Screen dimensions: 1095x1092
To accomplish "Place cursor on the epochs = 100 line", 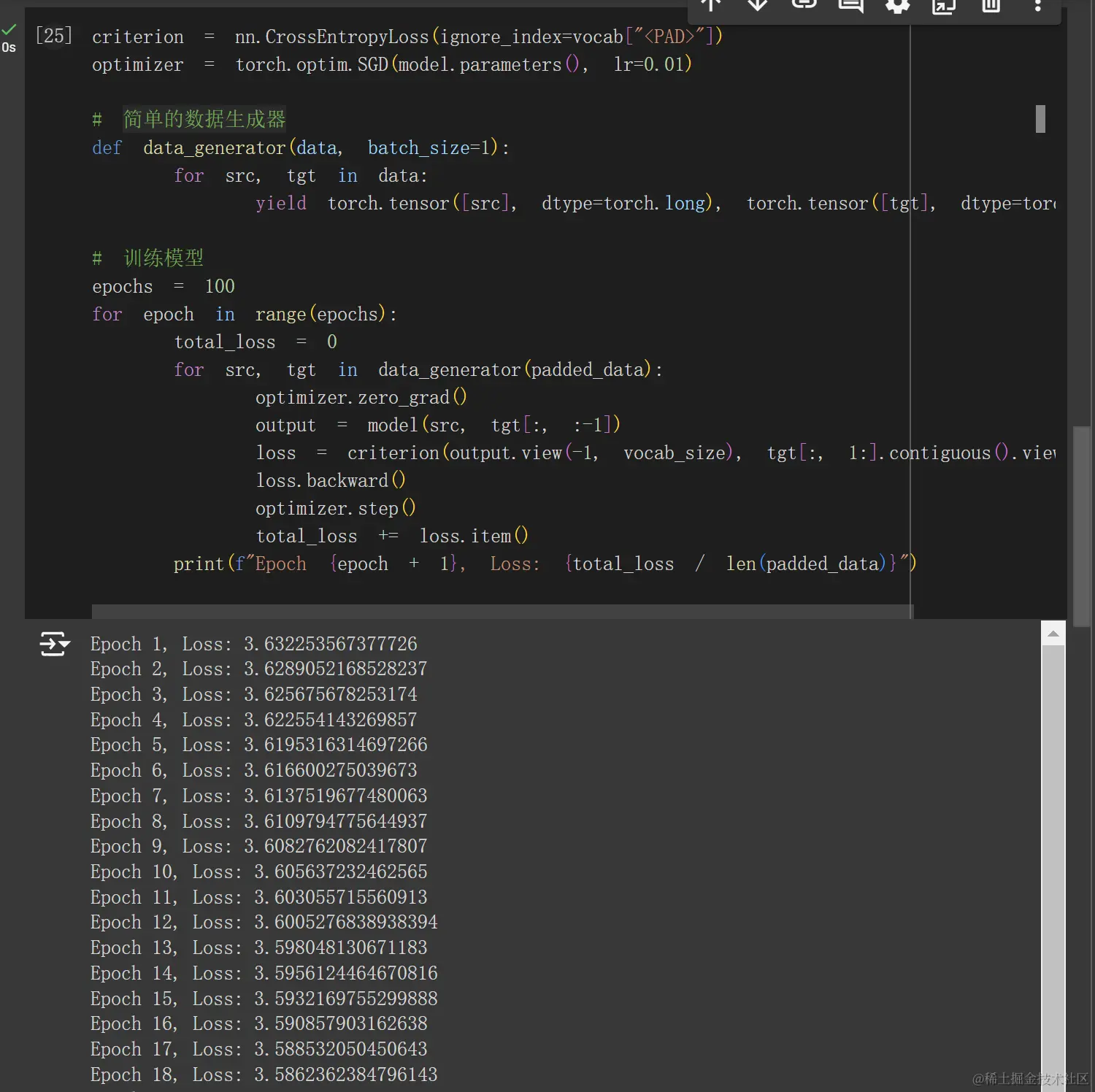I will (162, 286).
